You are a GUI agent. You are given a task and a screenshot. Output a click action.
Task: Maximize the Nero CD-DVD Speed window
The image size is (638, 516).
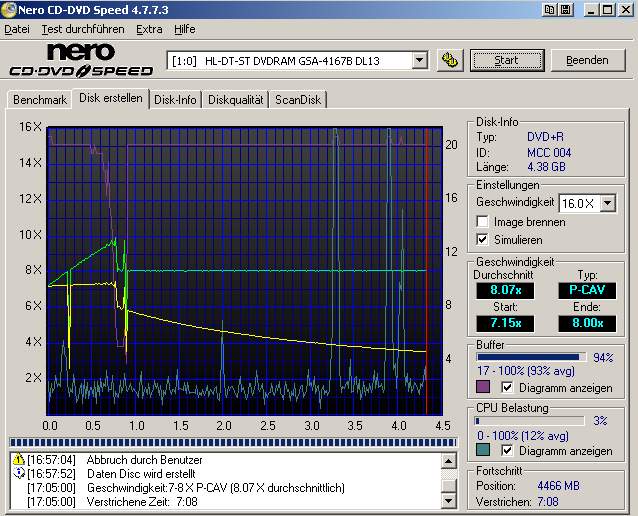607,10
